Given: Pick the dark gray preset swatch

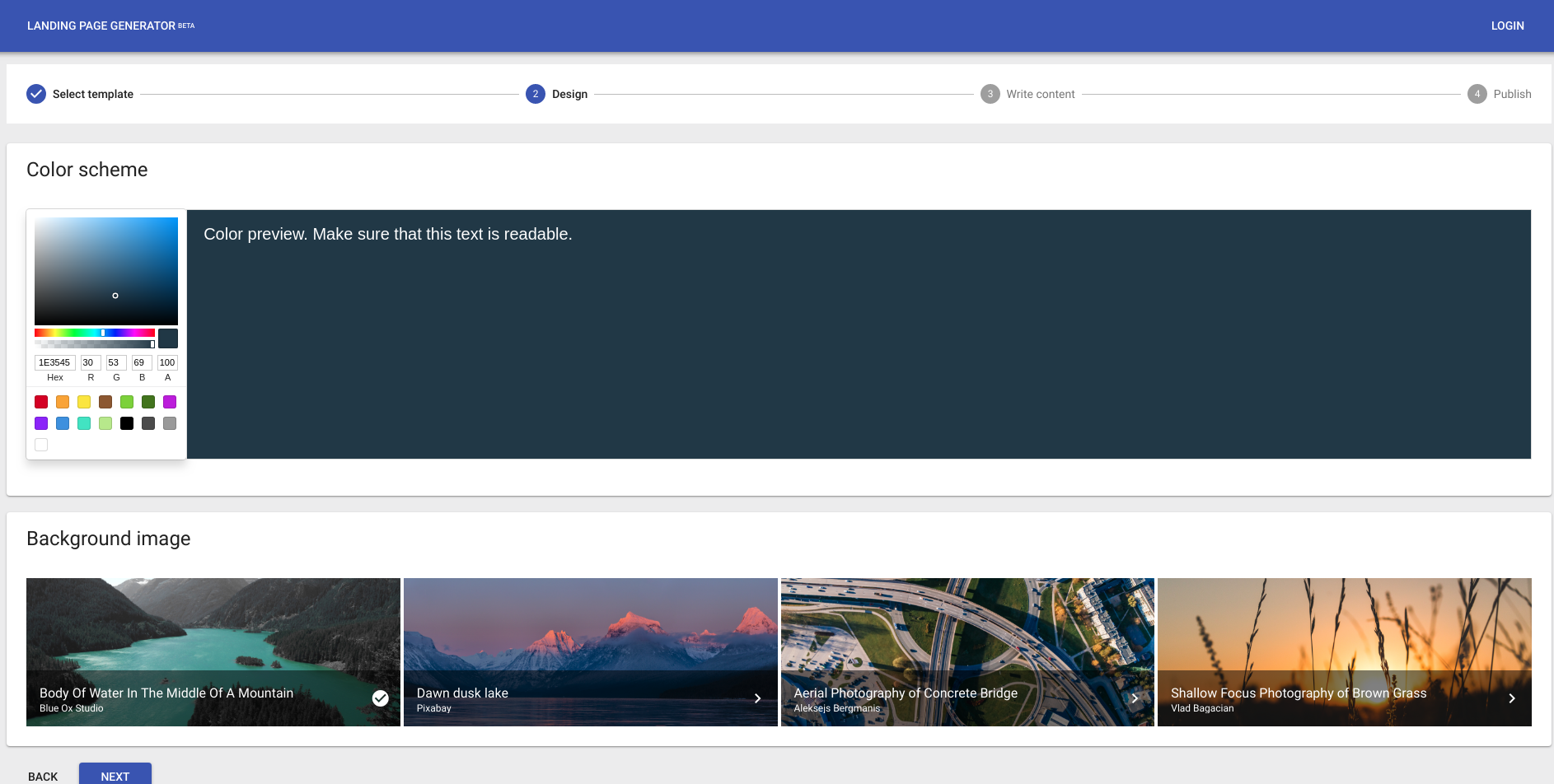Looking at the screenshot, I should pyautogui.click(x=148, y=423).
